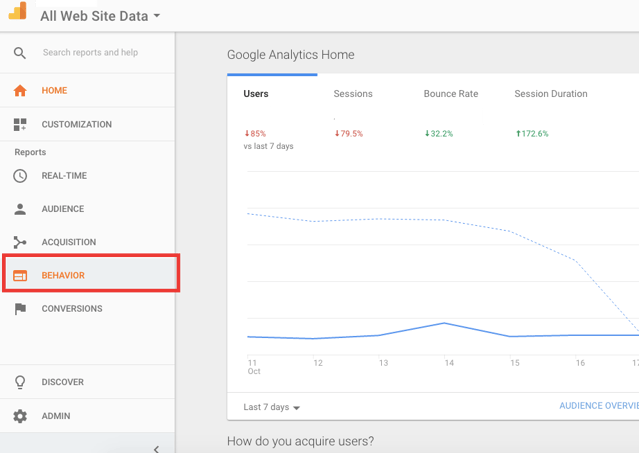Click the Discover lightbulb icon

(x=20, y=382)
